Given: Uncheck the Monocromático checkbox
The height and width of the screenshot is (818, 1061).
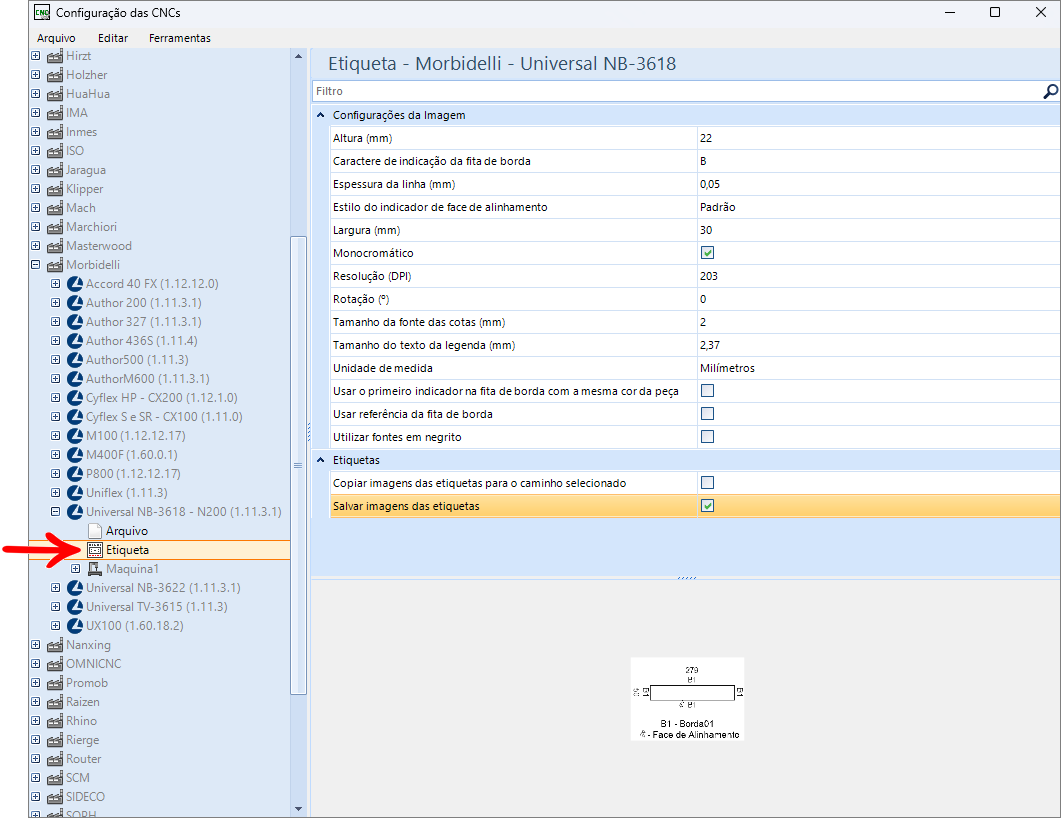Looking at the screenshot, I should tap(707, 253).
